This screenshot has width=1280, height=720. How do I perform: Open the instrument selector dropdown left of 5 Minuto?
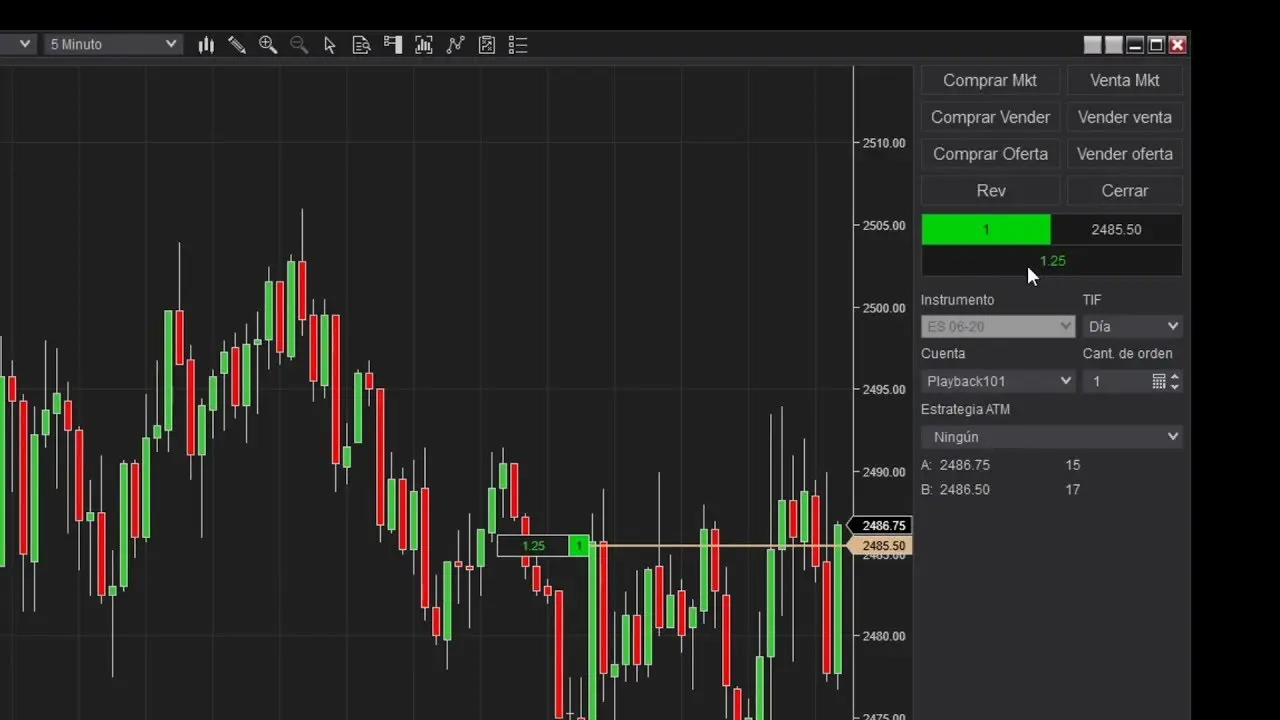pos(18,44)
